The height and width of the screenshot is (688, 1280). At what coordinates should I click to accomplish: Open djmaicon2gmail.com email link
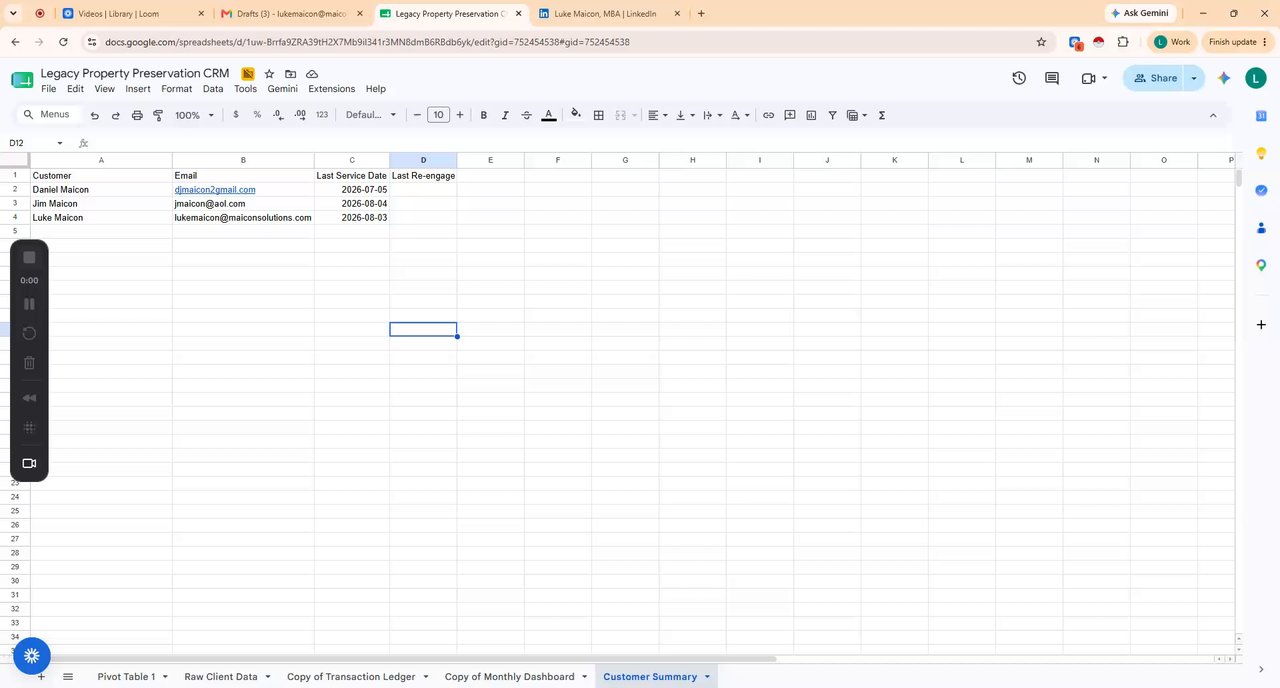click(215, 189)
